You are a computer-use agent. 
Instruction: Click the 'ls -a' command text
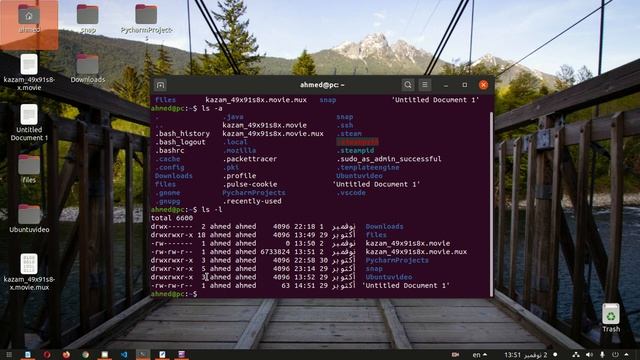(x=212, y=108)
